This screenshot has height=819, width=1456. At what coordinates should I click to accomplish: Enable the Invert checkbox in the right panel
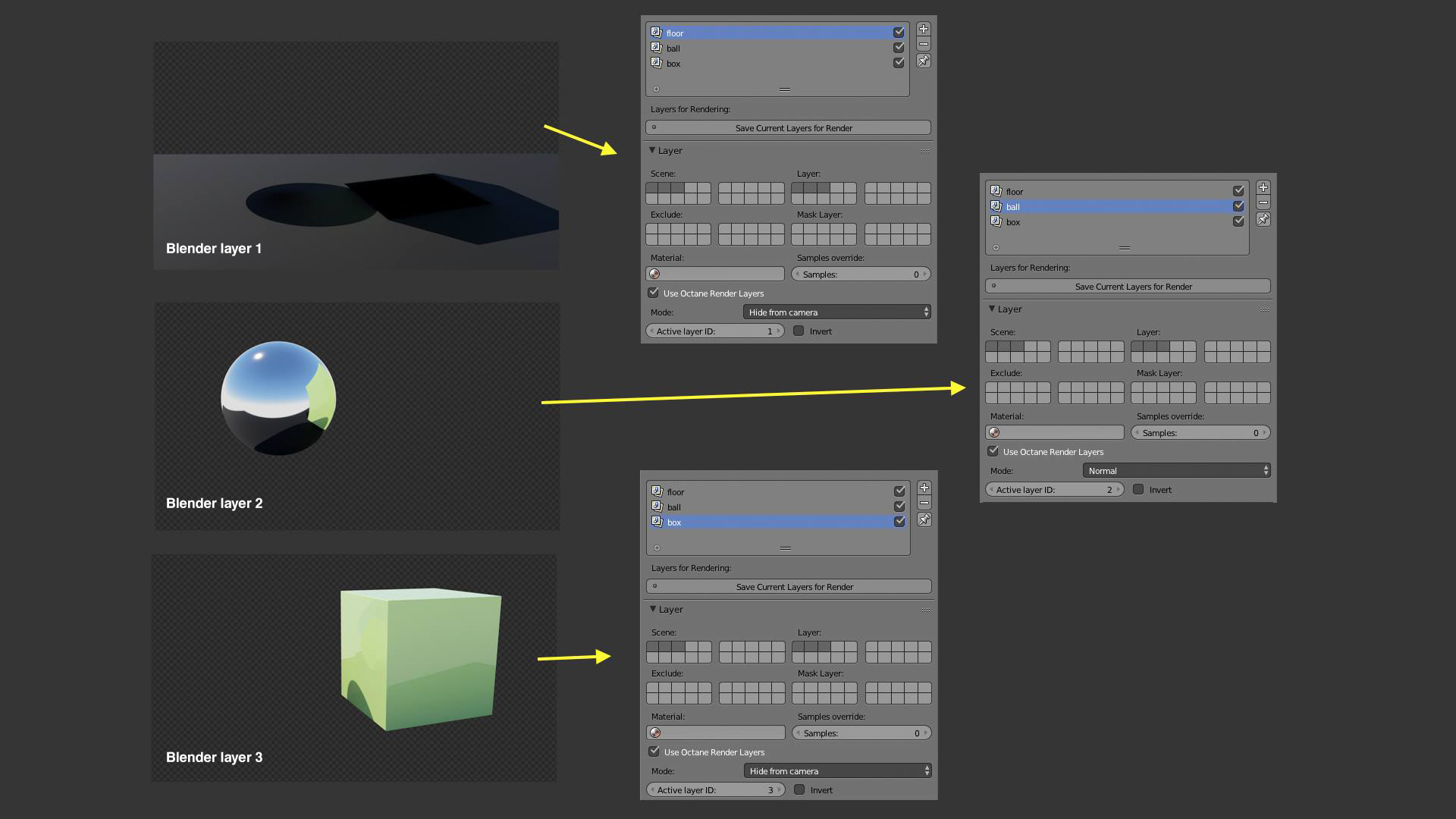(x=1138, y=490)
